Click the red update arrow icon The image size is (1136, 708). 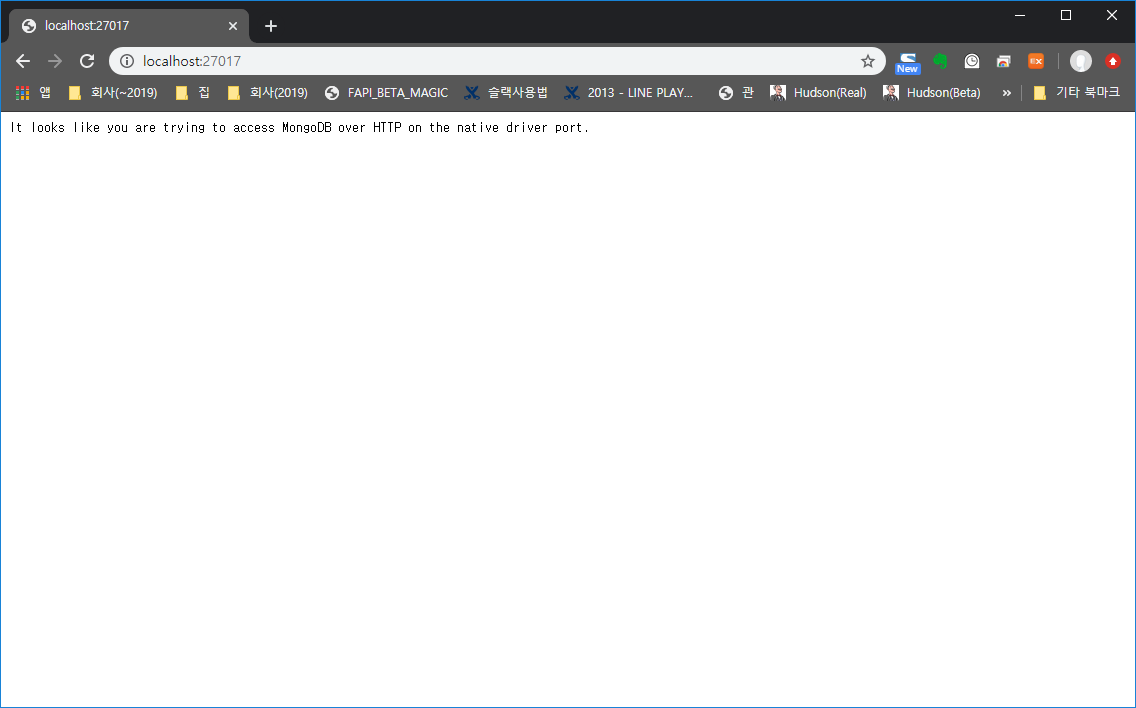pos(1113,61)
